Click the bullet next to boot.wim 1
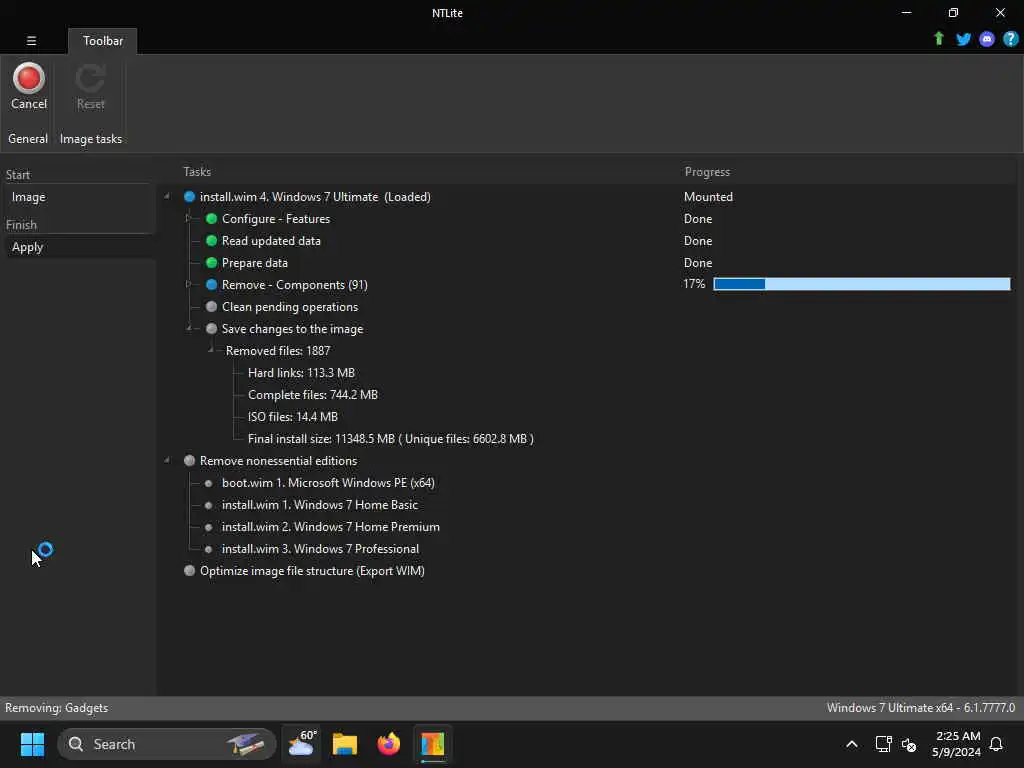 coord(208,483)
